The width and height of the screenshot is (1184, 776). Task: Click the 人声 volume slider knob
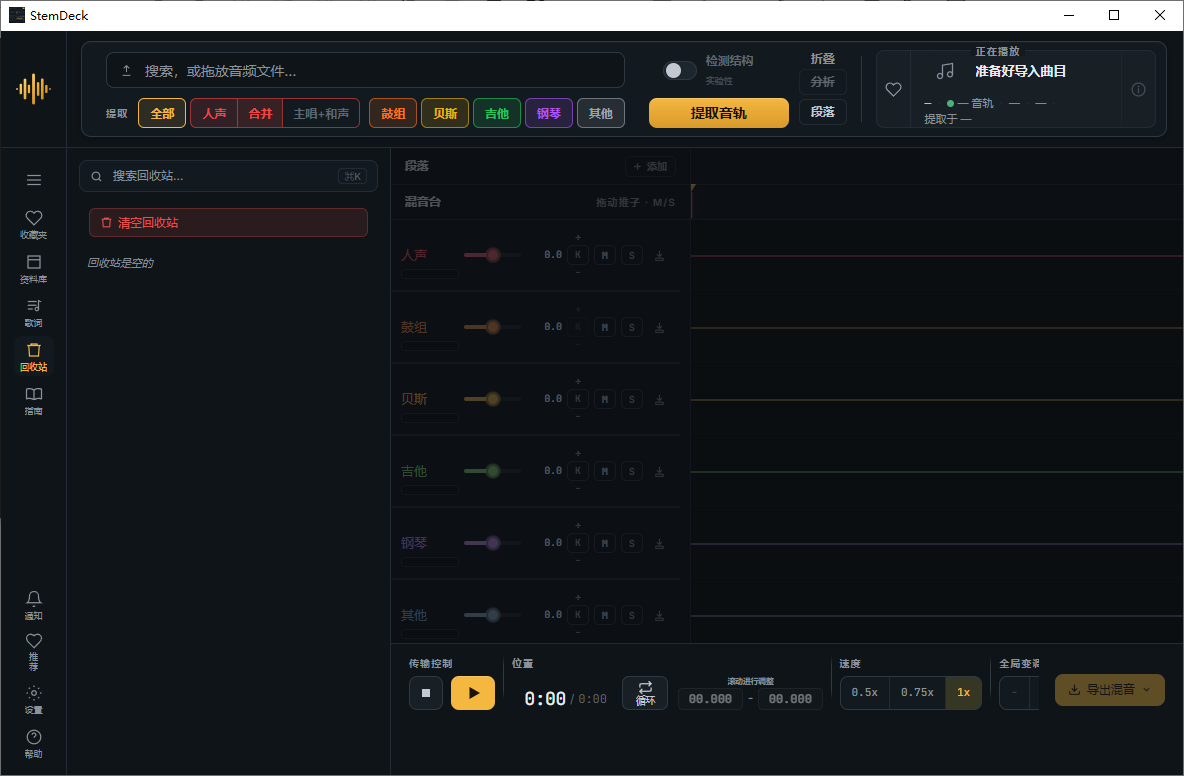493,255
